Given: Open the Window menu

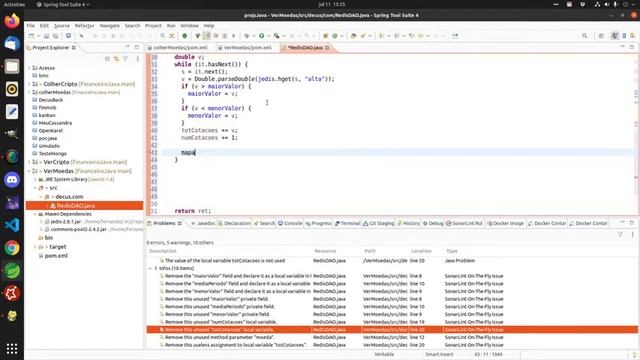Looking at the screenshot, I should (189, 26).
